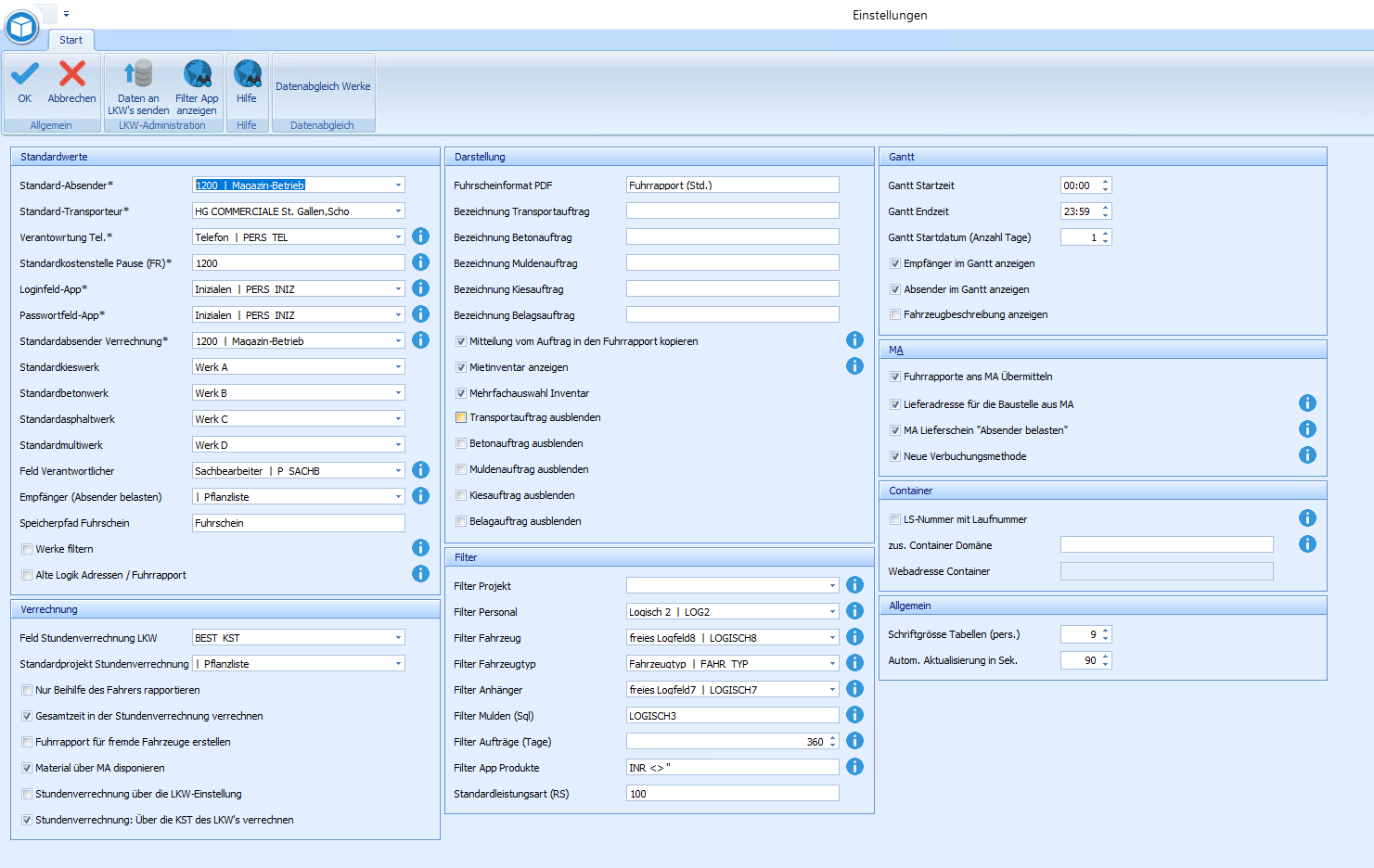Show info for Filter App Produkte
The height and width of the screenshot is (868, 1374).
coord(855,767)
